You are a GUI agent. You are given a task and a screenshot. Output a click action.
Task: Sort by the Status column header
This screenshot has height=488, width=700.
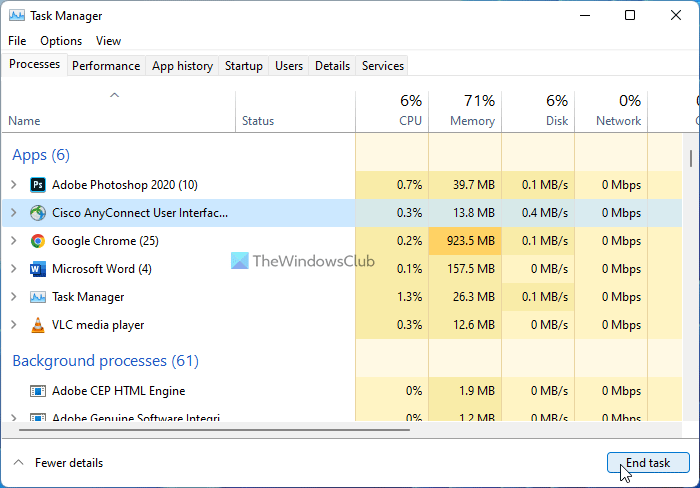click(296, 112)
